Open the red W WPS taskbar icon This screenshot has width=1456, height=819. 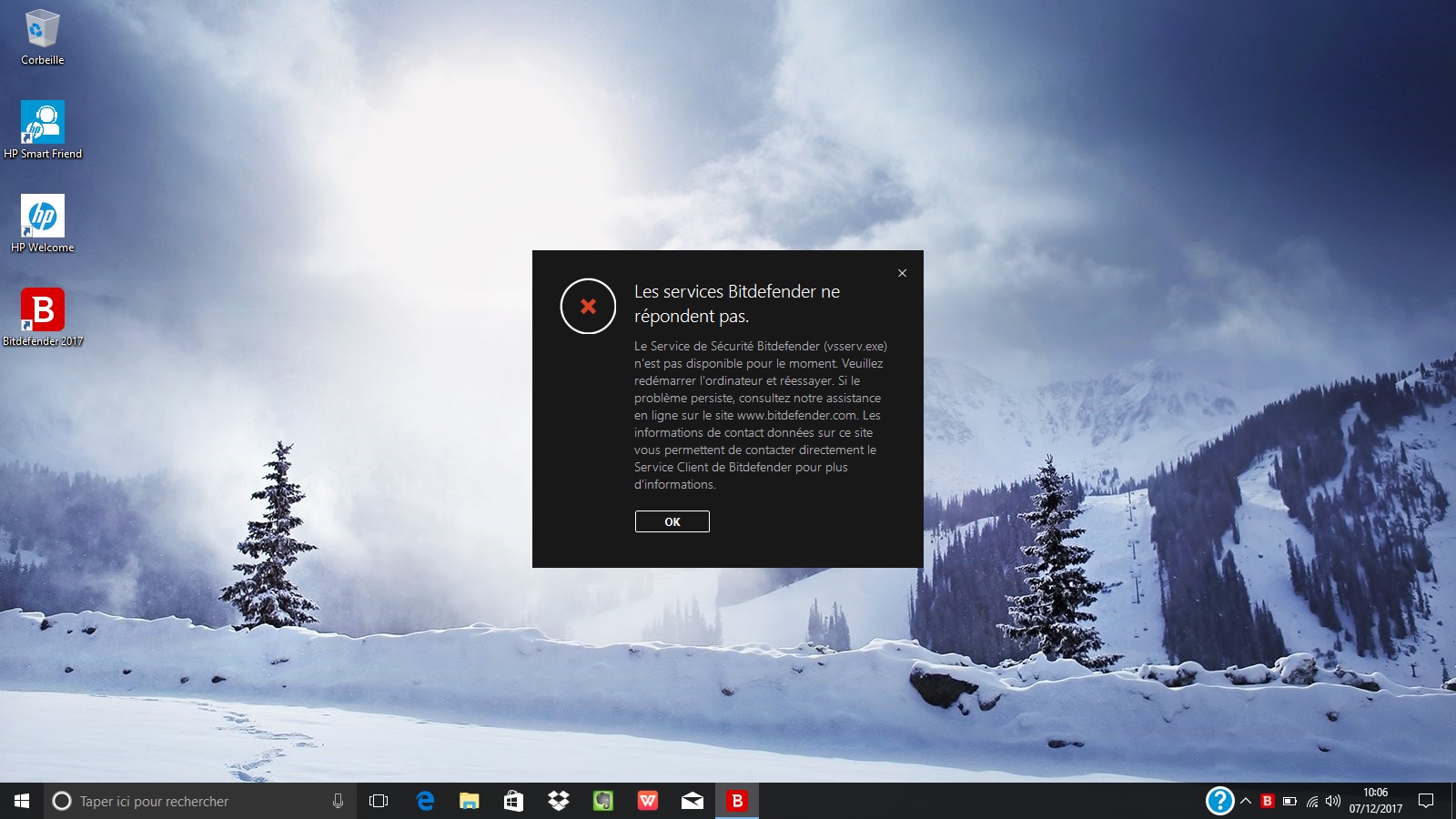pos(648,801)
